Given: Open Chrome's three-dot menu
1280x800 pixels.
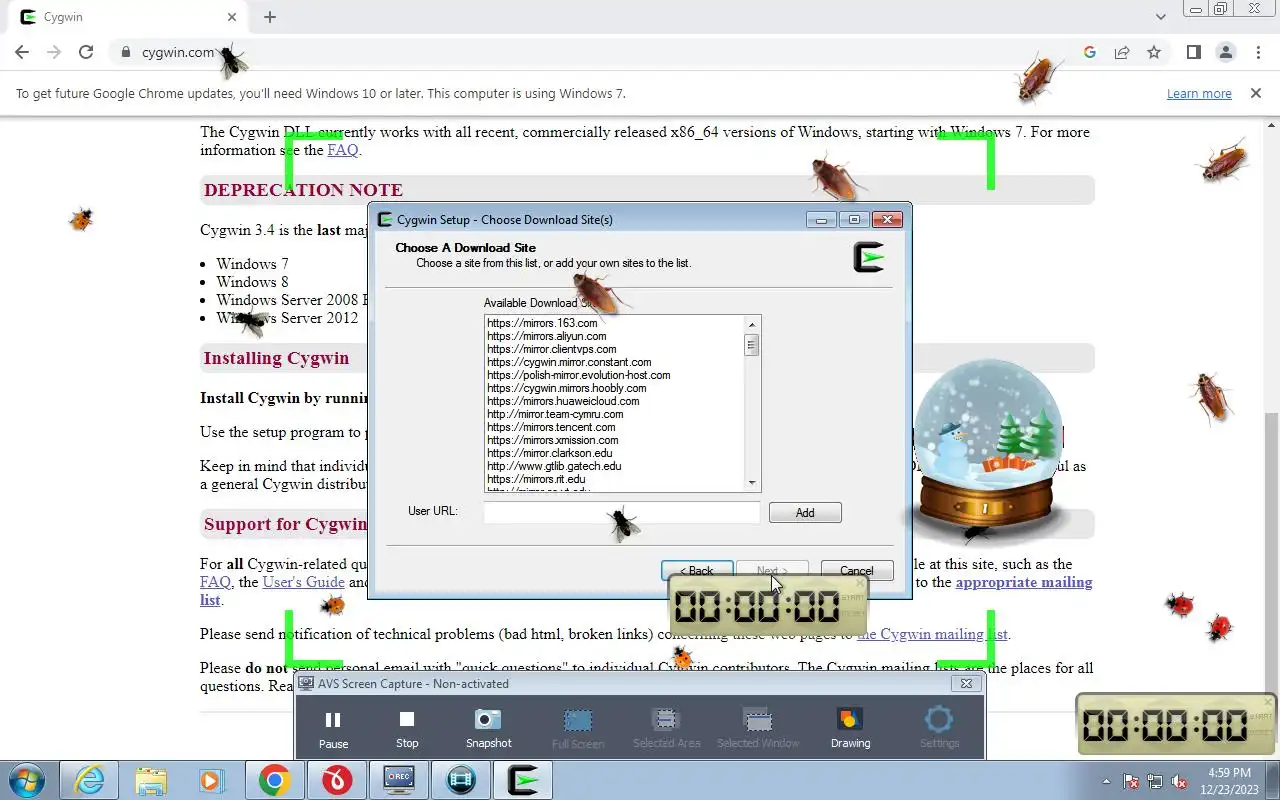Looking at the screenshot, I should point(1257,52).
